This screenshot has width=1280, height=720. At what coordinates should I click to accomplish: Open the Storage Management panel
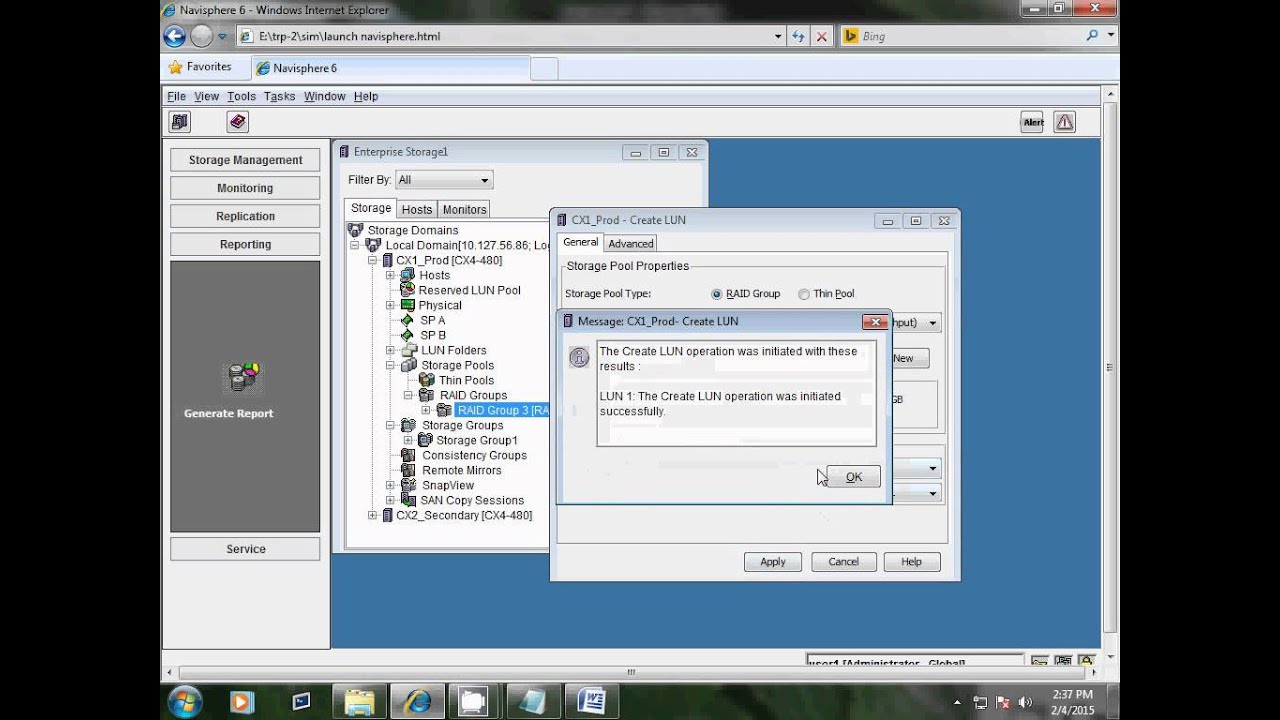click(x=245, y=160)
